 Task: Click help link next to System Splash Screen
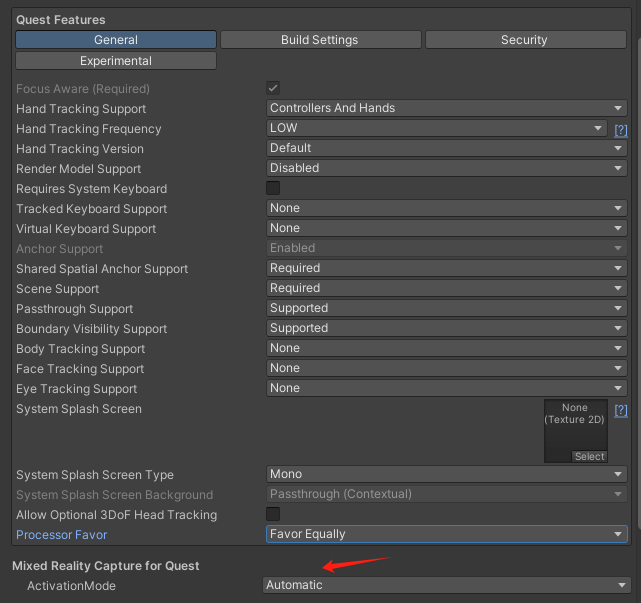[620, 411]
